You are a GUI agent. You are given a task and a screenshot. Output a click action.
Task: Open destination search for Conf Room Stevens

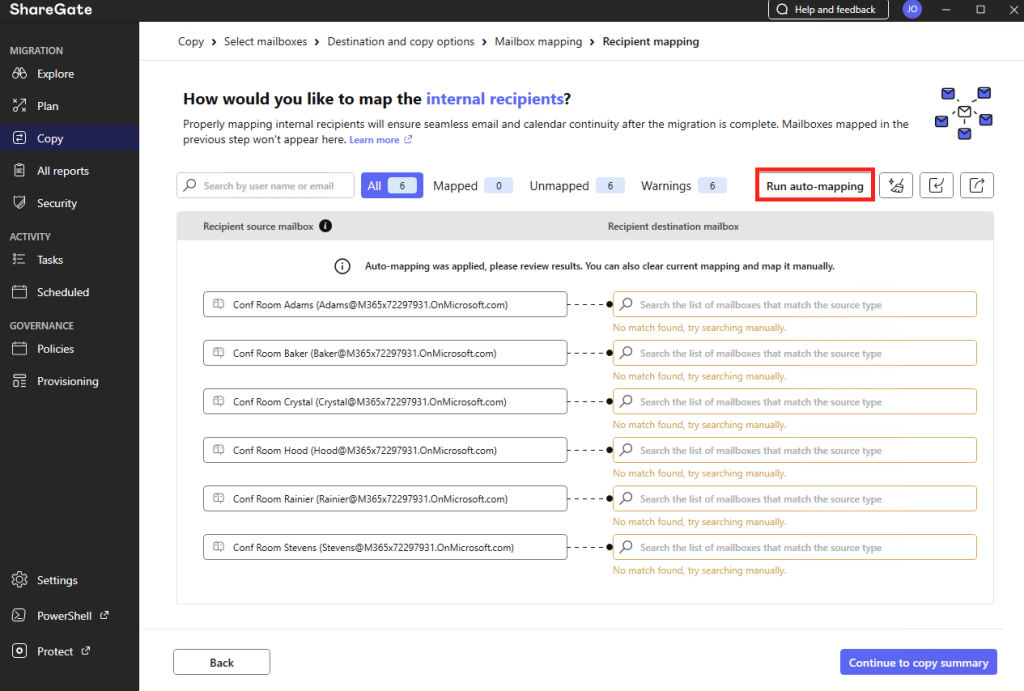point(794,547)
